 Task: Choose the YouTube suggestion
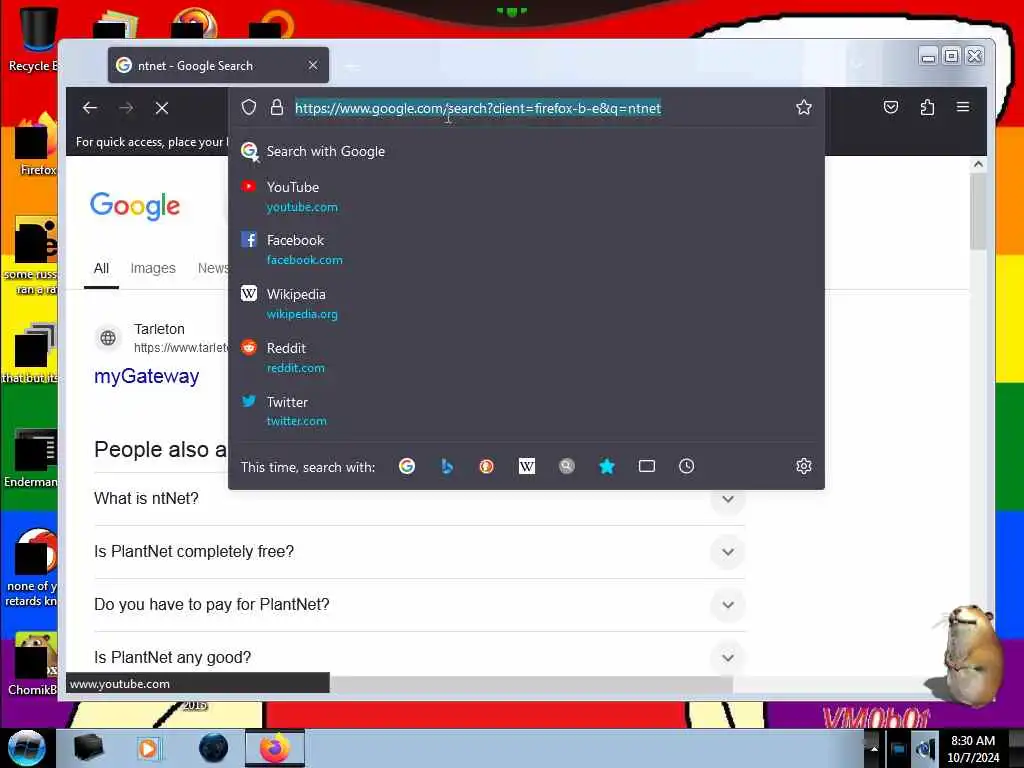click(526, 197)
